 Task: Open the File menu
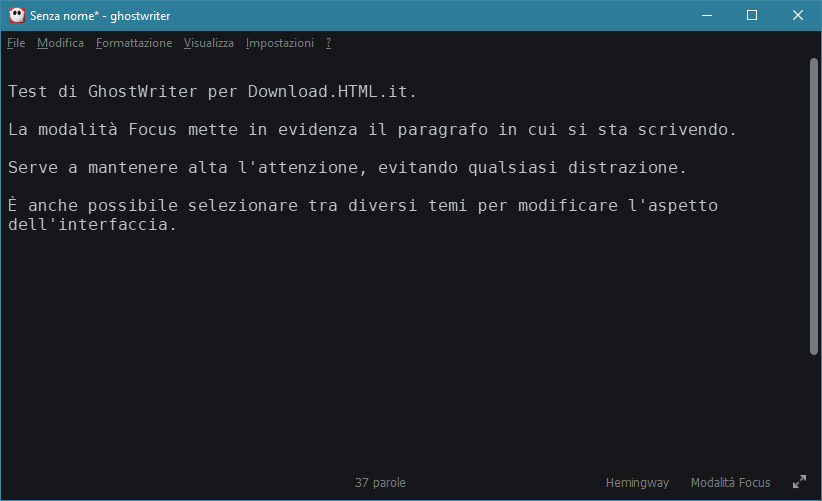[x=16, y=43]
